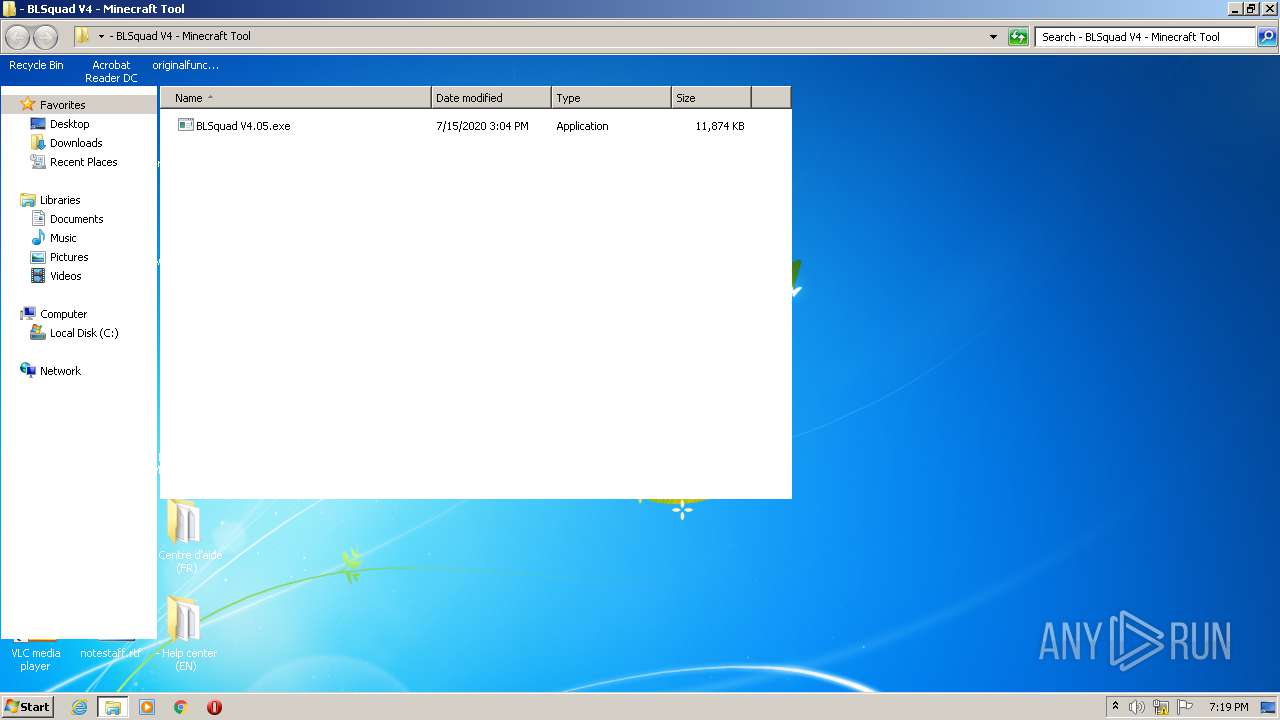Click the search magnifier icon
The height and width of the screenshot is (720, 1280).
[x=1267, y=37]
